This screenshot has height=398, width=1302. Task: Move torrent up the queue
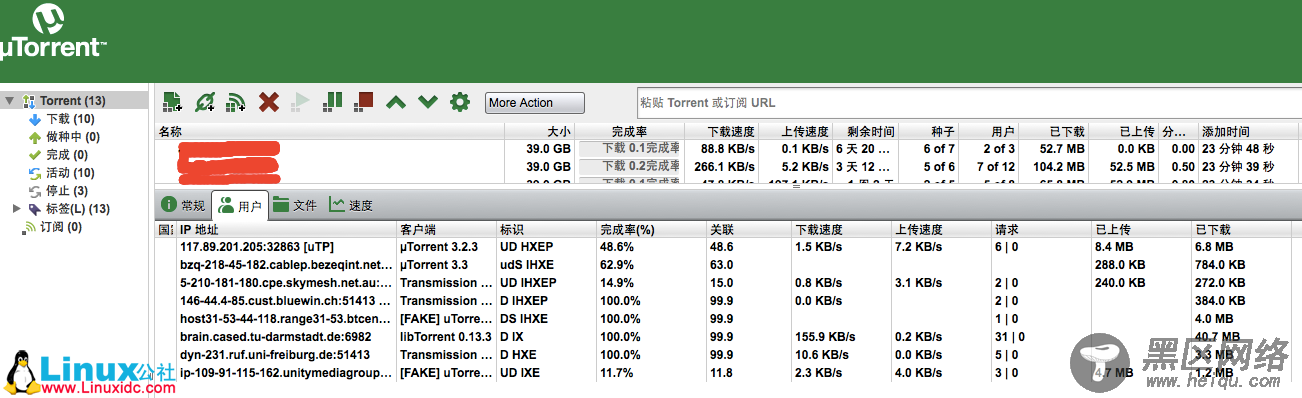coord(396,102)
